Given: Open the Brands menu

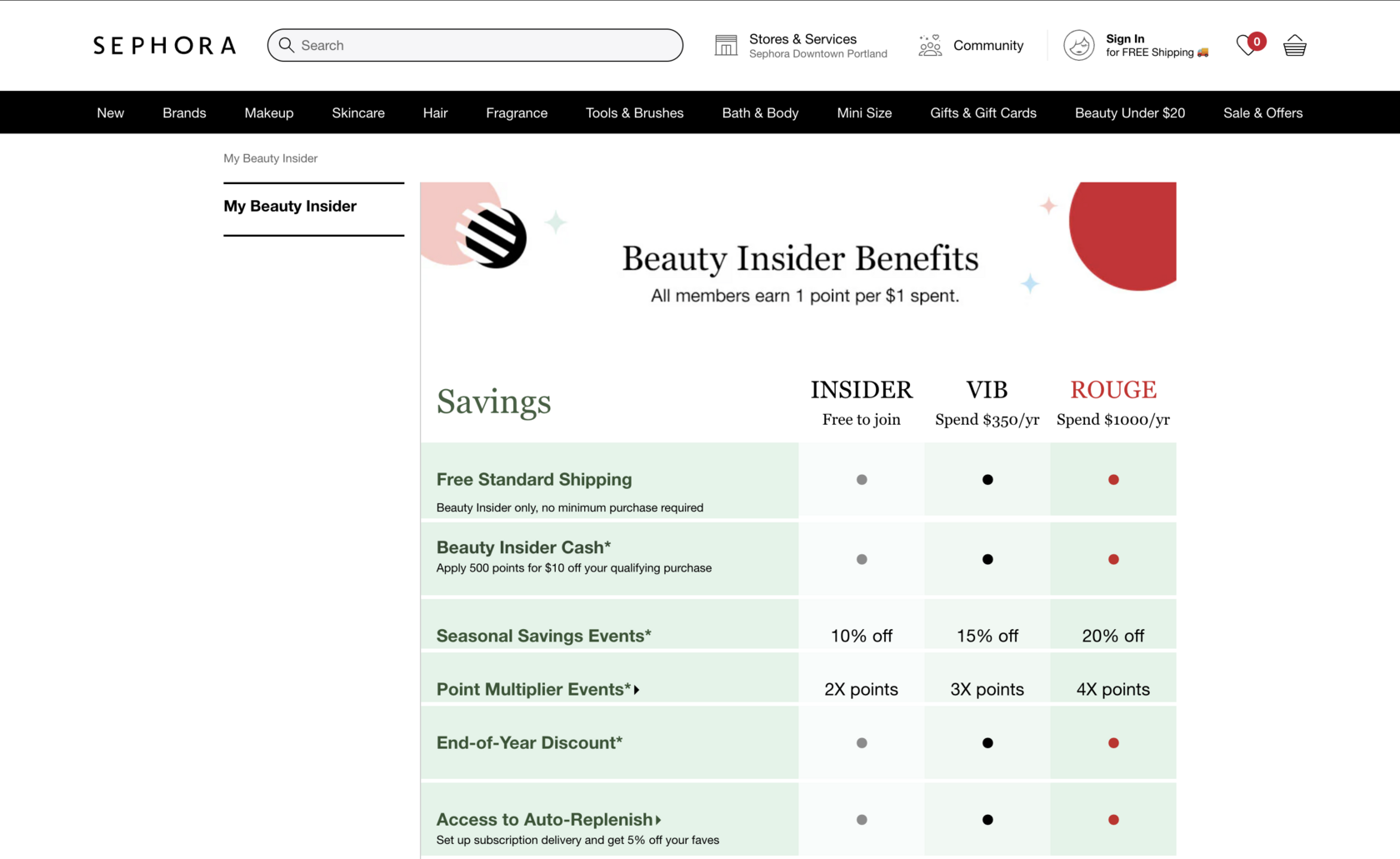Looking at the screenshot, I should 184,112.
